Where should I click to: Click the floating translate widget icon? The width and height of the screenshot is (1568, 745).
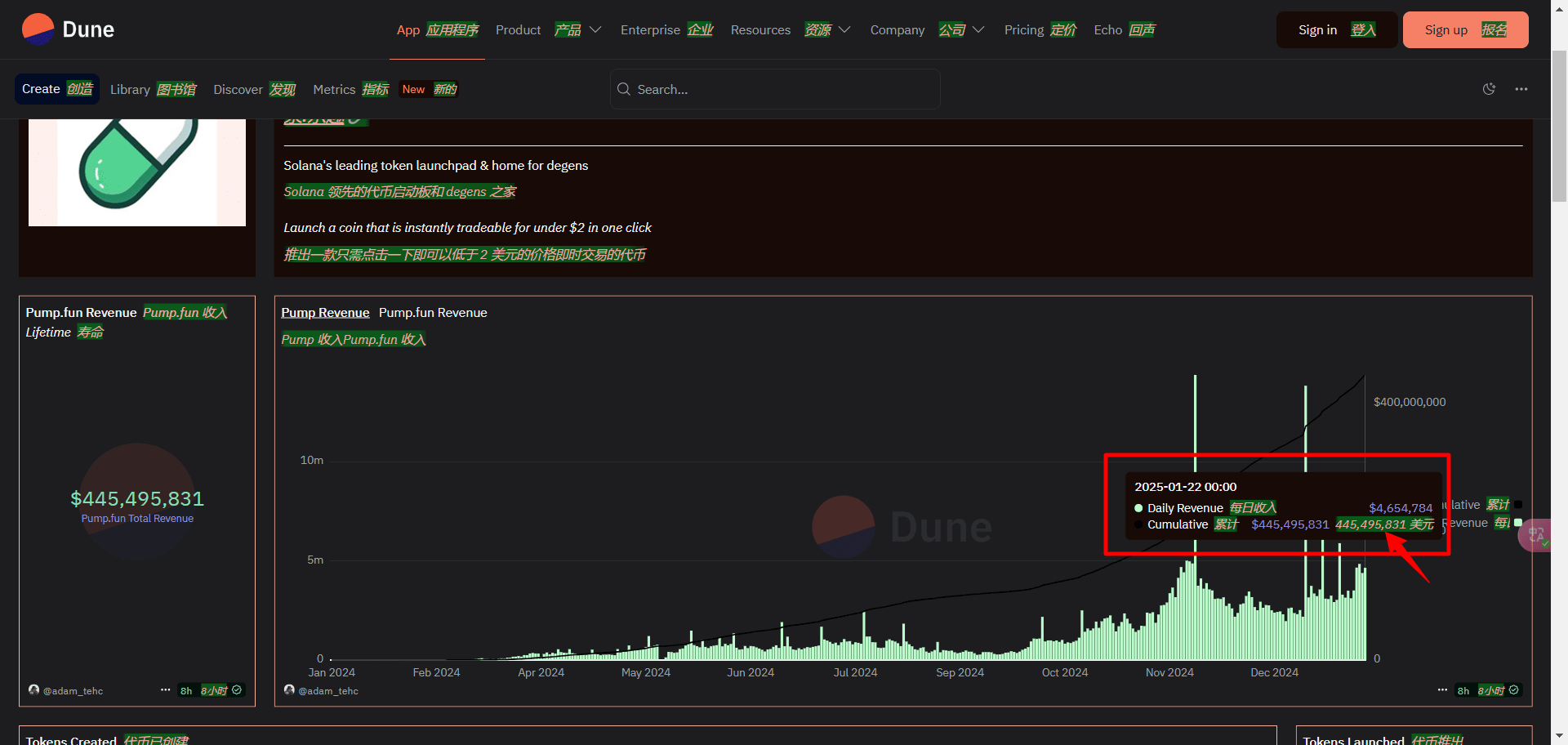tap(1537, 536)
